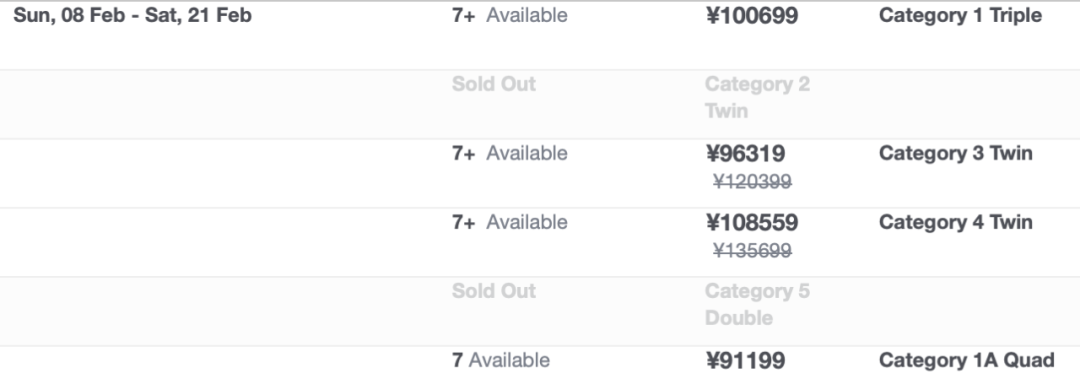Click the sold out Category 5 Double label
The width and height of the screenshot is (1080, 390).
tap(758, 304)
